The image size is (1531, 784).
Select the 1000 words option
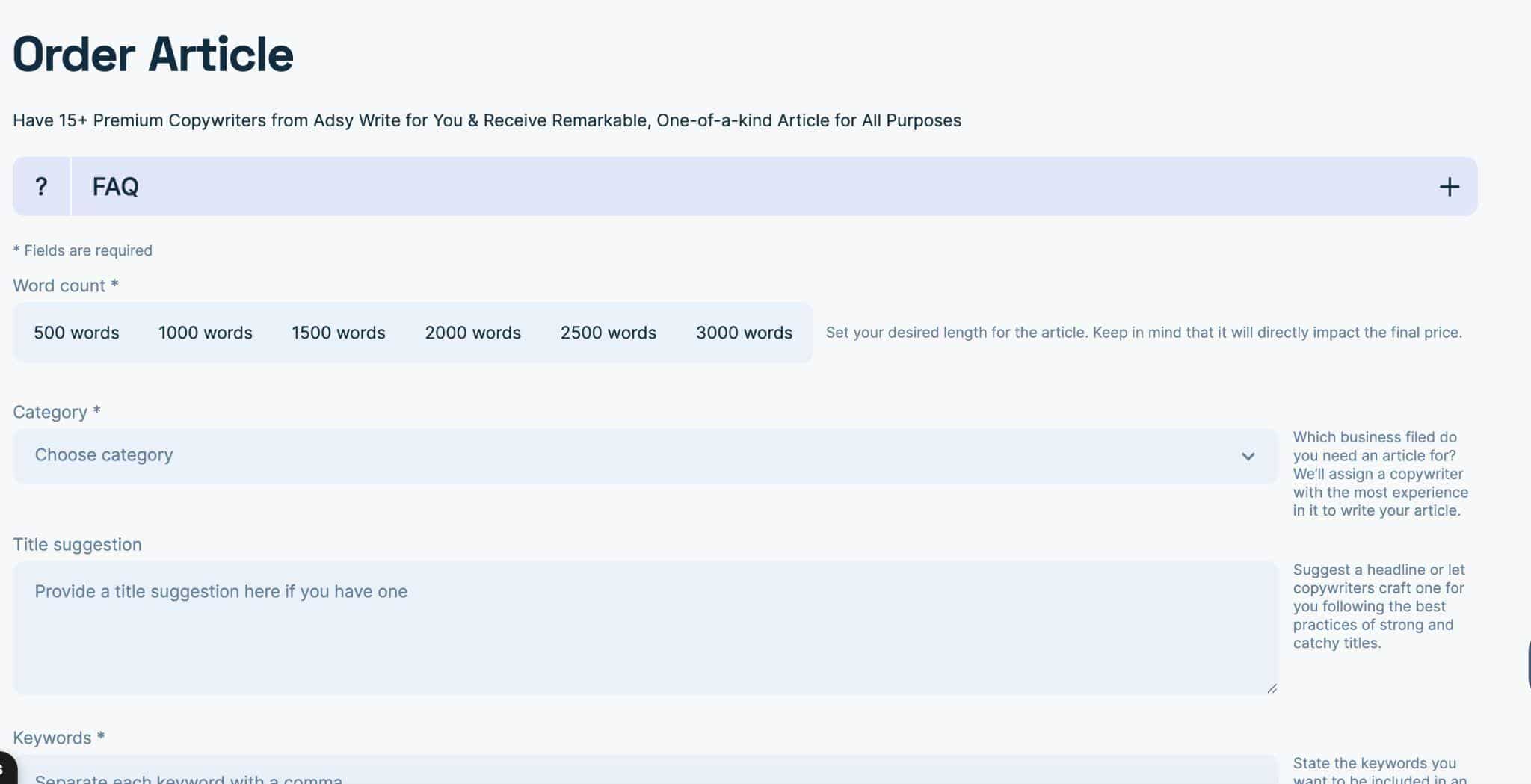click(205, 333)
